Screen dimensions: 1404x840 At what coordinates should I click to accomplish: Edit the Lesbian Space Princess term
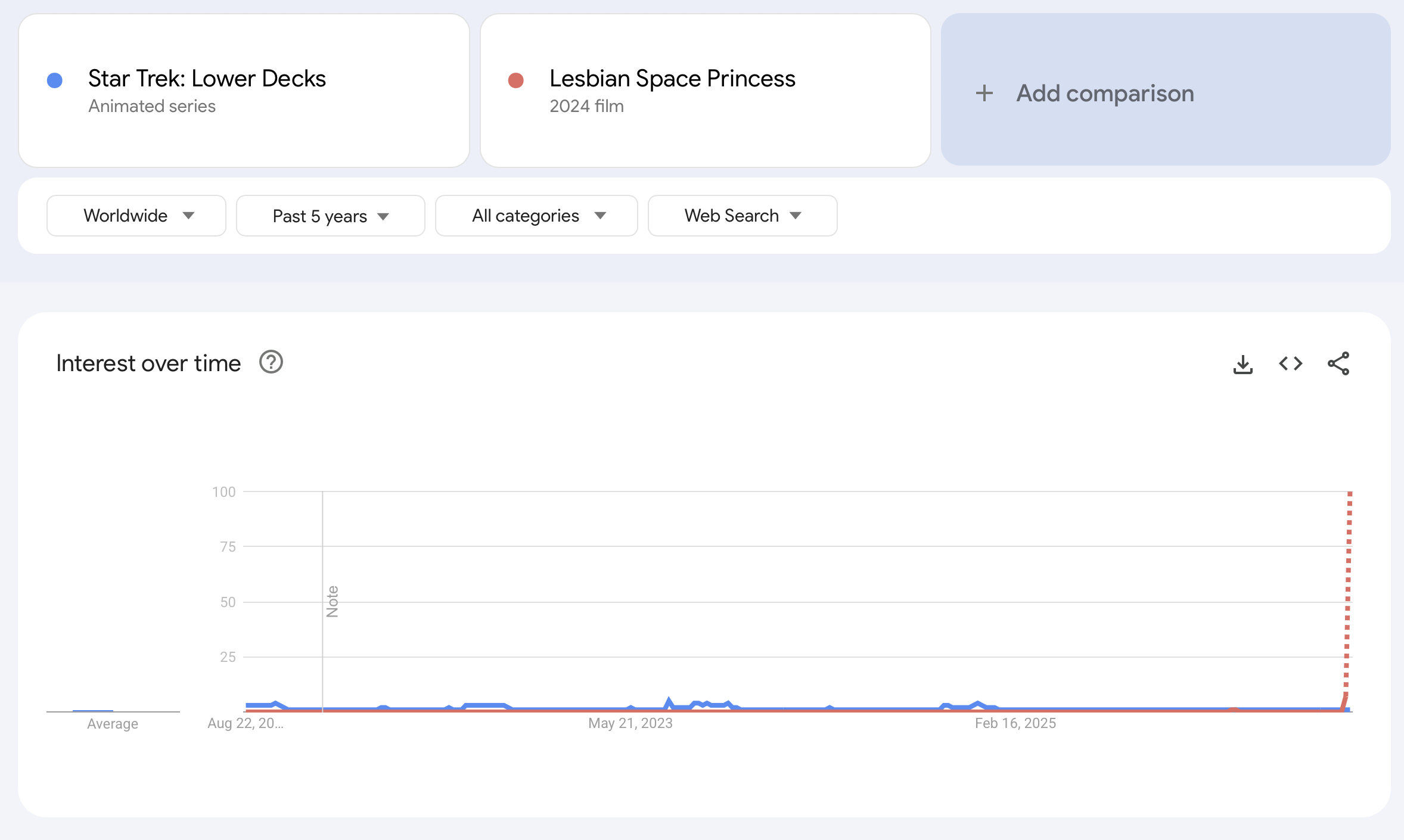click(672, 79)
